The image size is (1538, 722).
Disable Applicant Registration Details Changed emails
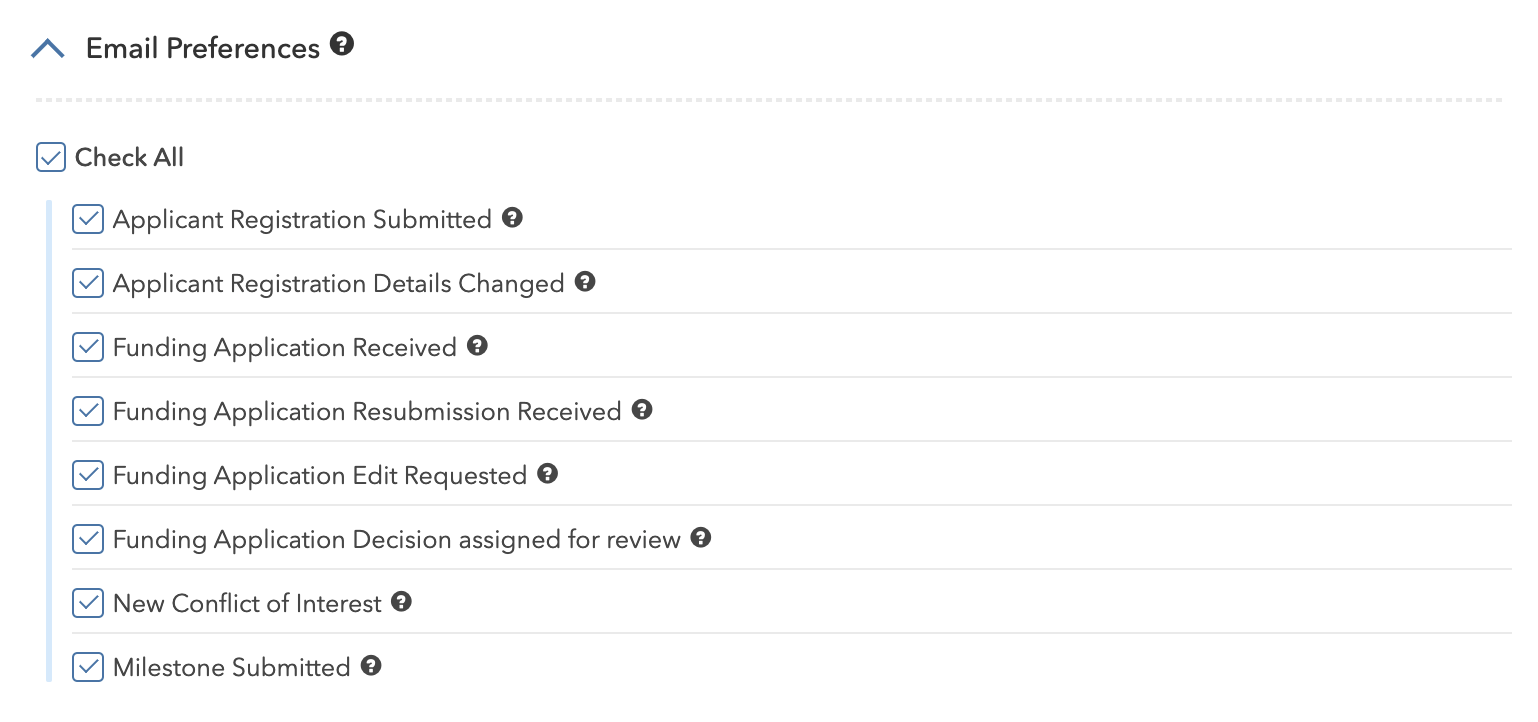click(88, 283)
